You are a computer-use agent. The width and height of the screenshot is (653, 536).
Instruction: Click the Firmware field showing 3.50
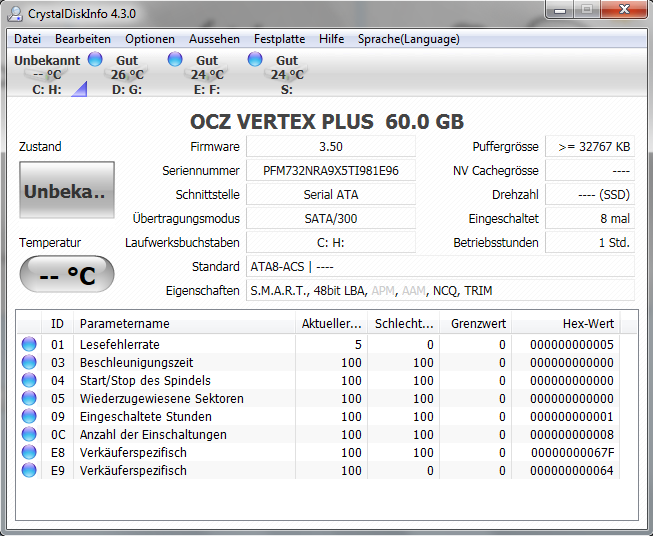(x=331, y=147)
